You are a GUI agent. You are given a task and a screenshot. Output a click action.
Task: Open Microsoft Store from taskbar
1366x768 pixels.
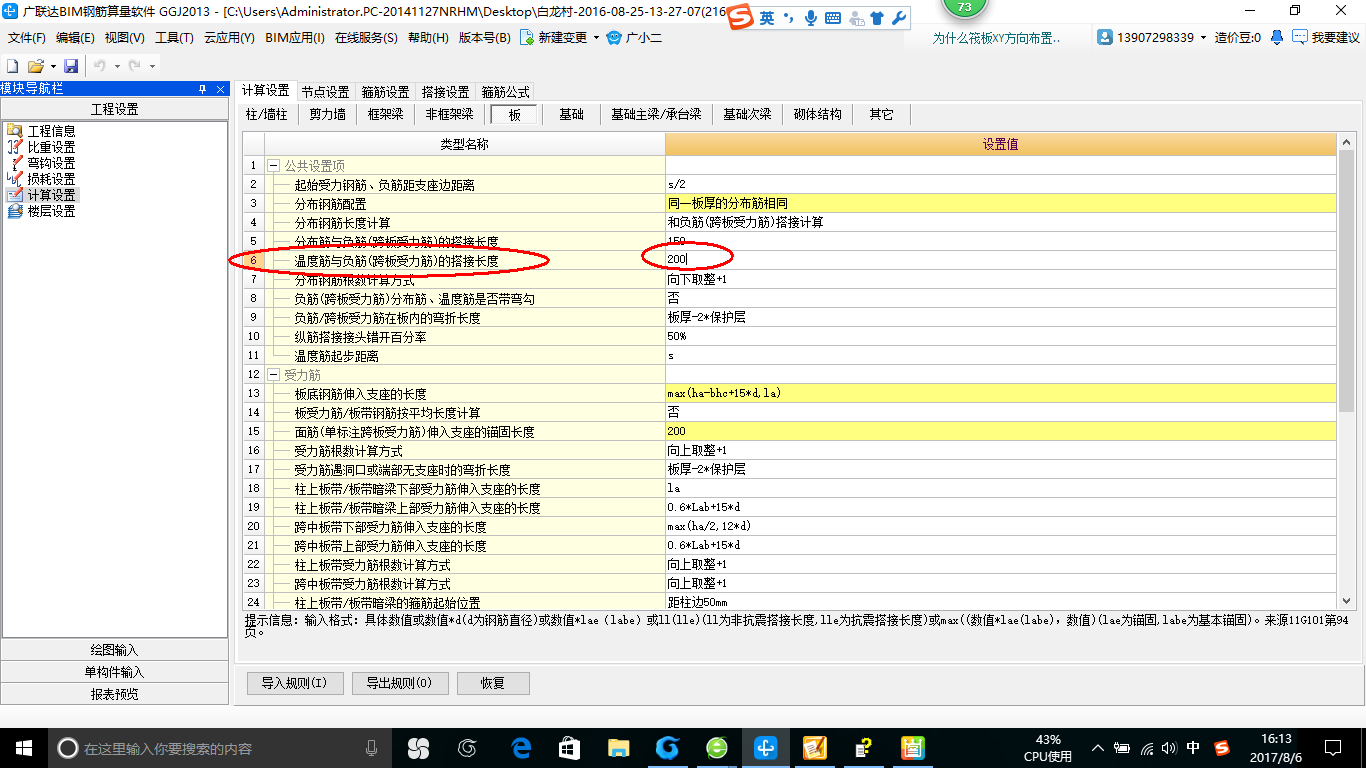click(570, 747)
